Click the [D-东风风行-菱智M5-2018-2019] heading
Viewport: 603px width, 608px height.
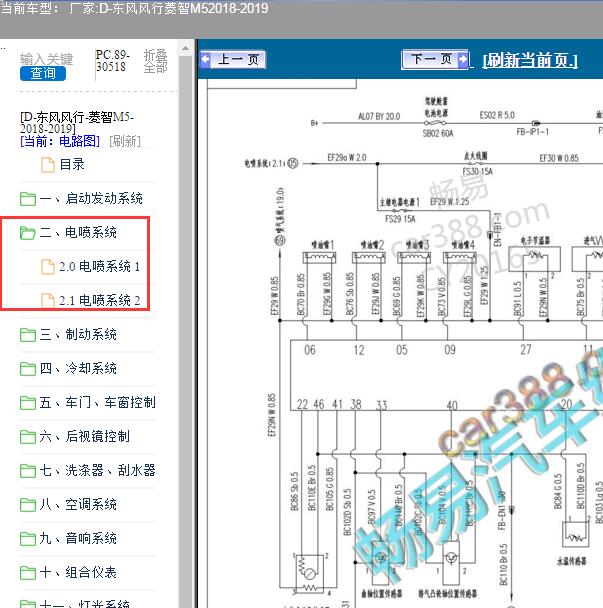(77, 122)
